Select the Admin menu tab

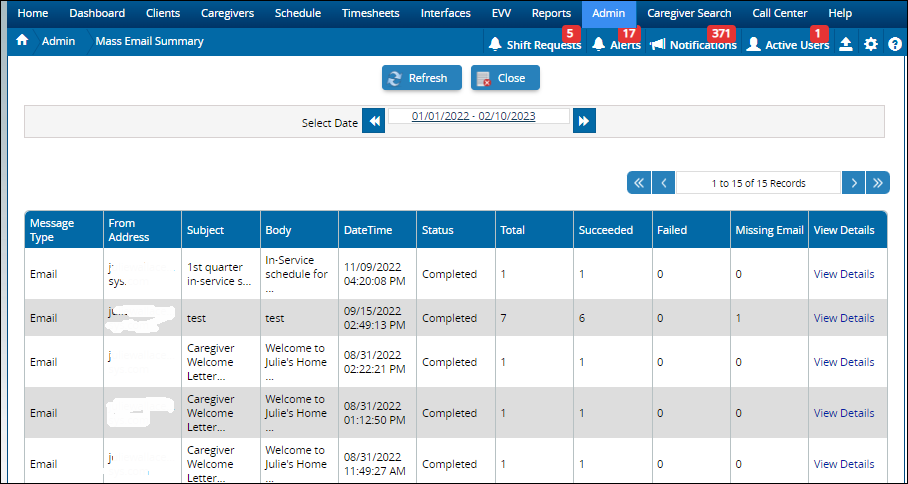click(609, 13)
